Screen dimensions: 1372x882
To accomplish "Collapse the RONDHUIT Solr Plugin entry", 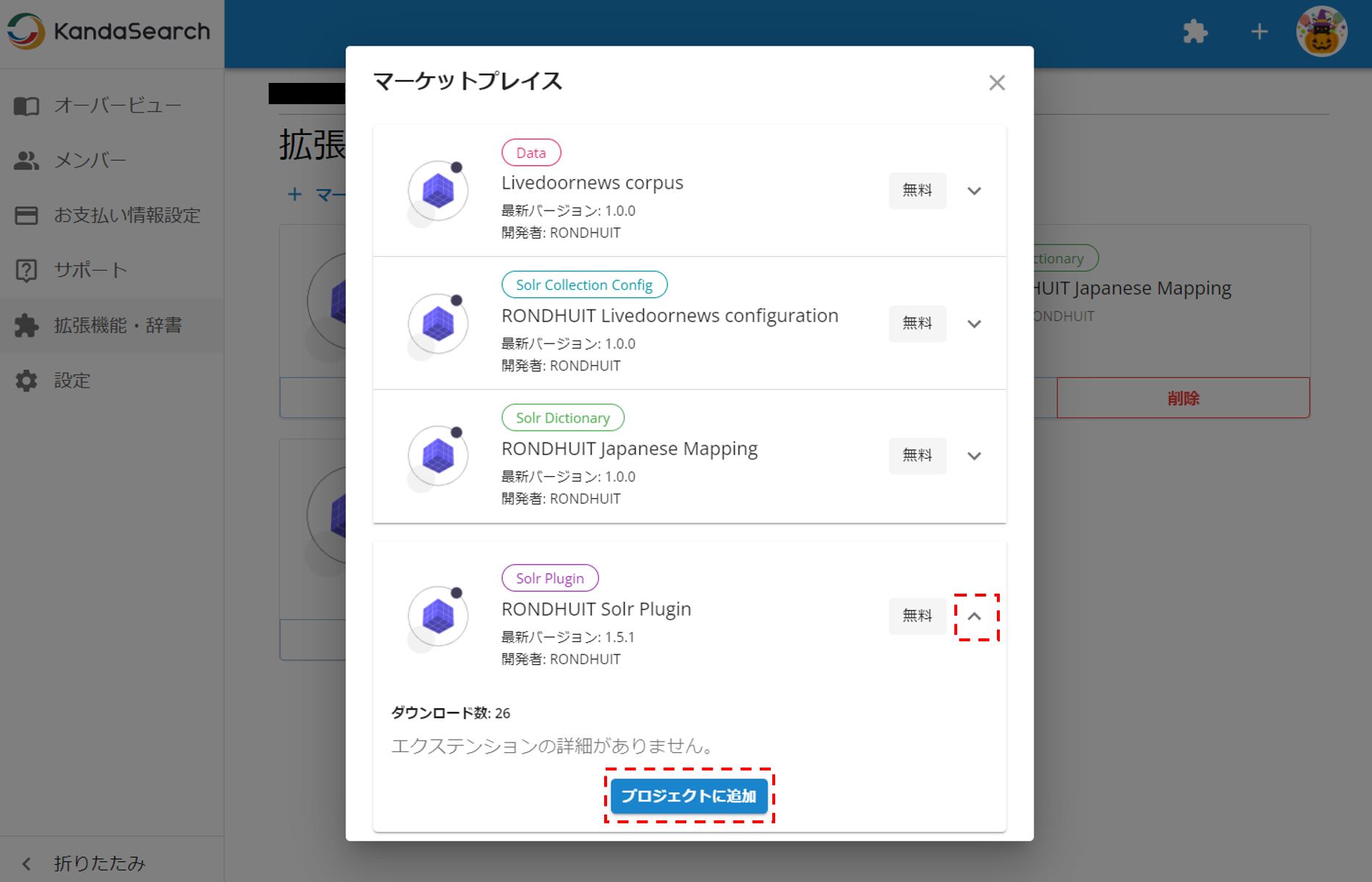I will tap(974, 616).
